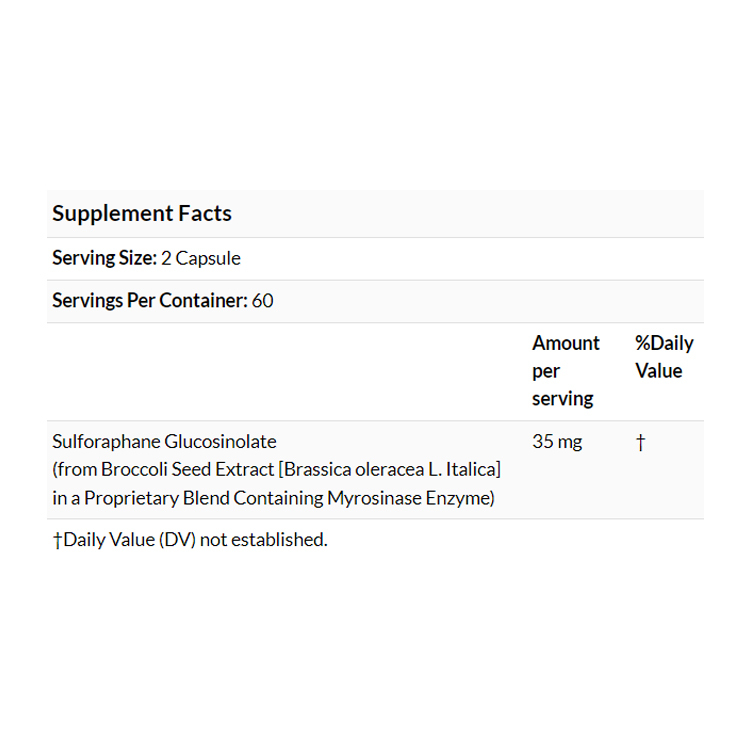This screenshot has width=750, height=750.
Task: Click the Supplement Facts heading
Action: (142, 213)
